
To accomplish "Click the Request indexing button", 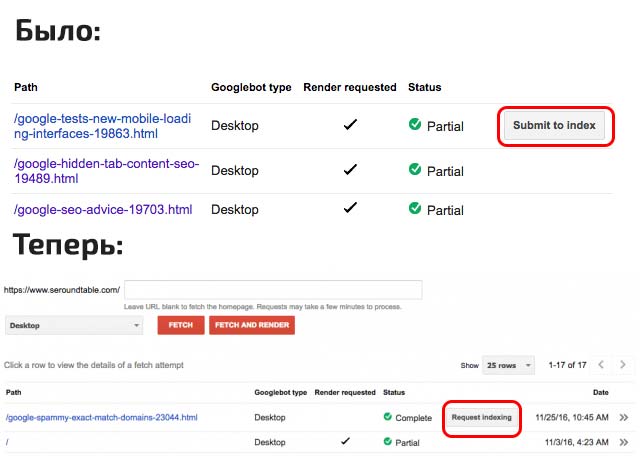I will tap(481, 416).
